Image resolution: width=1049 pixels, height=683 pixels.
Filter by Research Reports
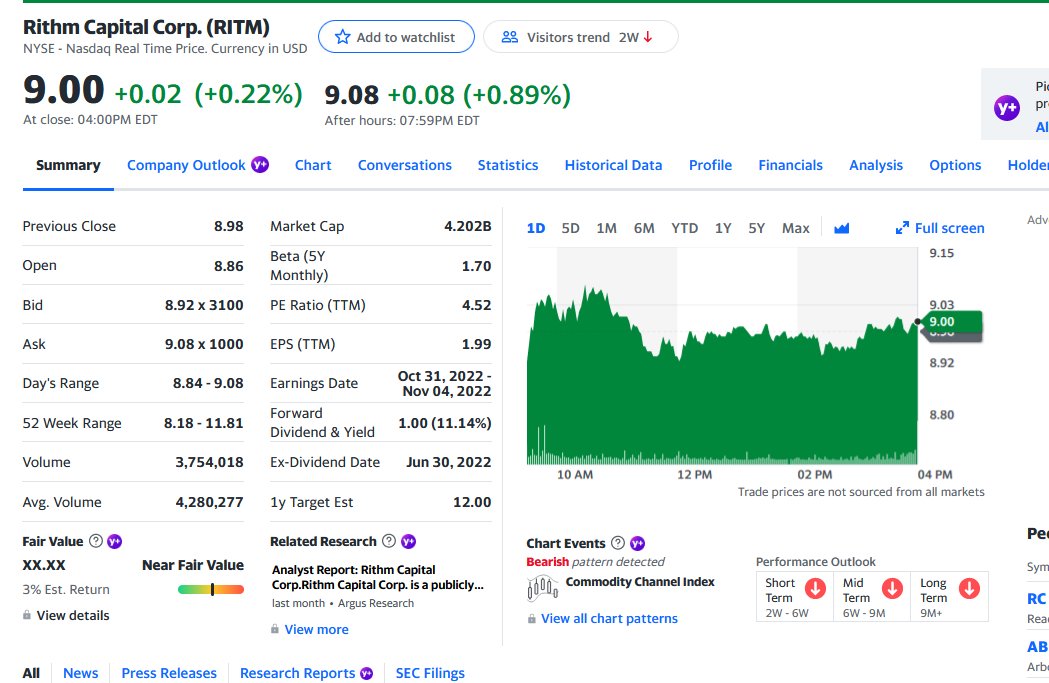(297, 673)
